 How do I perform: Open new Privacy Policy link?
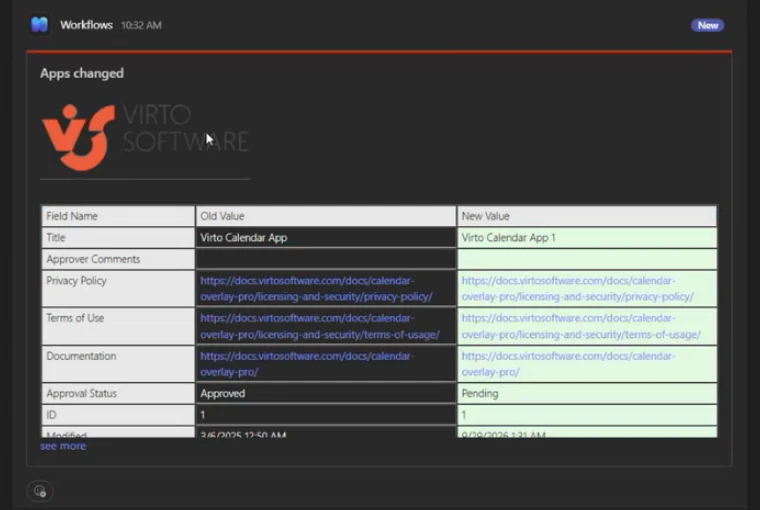[x=577, y=288]
